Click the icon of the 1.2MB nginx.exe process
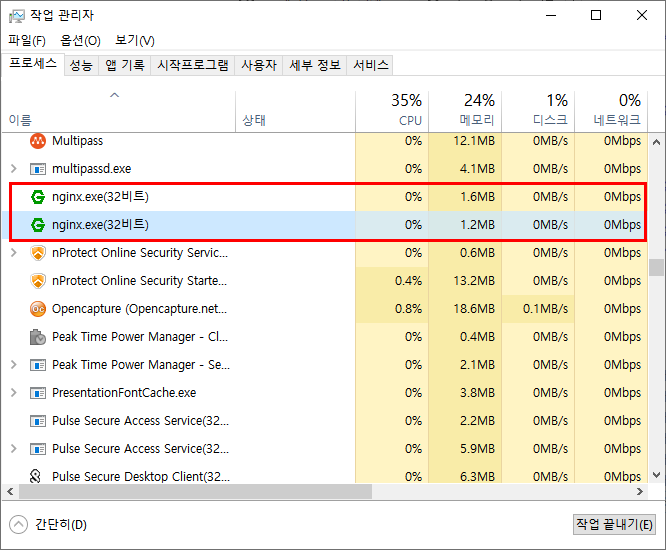The image size is (666, 550). tap(38, 225)
